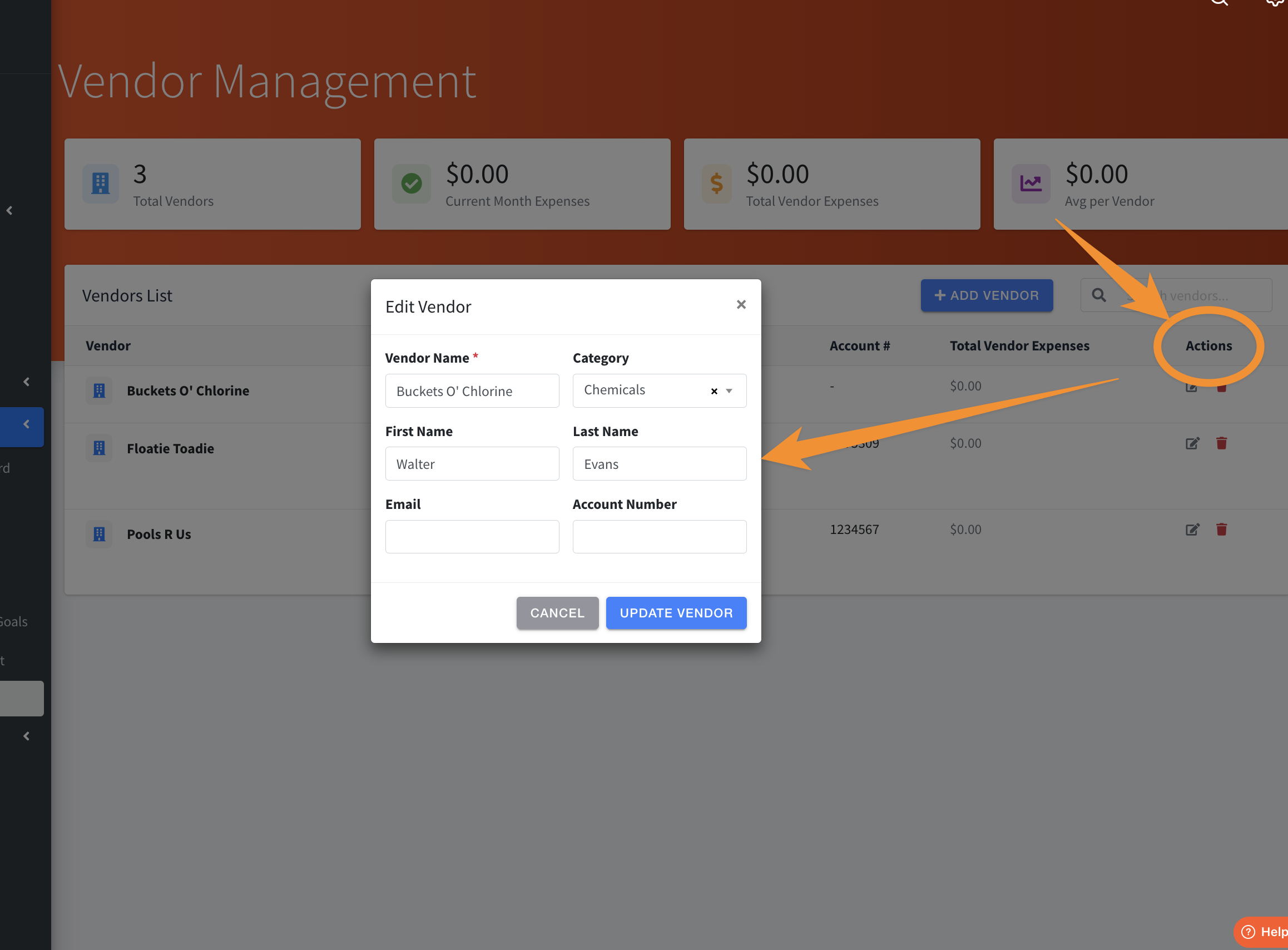Click delete trash icon for Floatie Toadie
Viewport: 1288px width, 950px height.
click(x=1221, y=443)
